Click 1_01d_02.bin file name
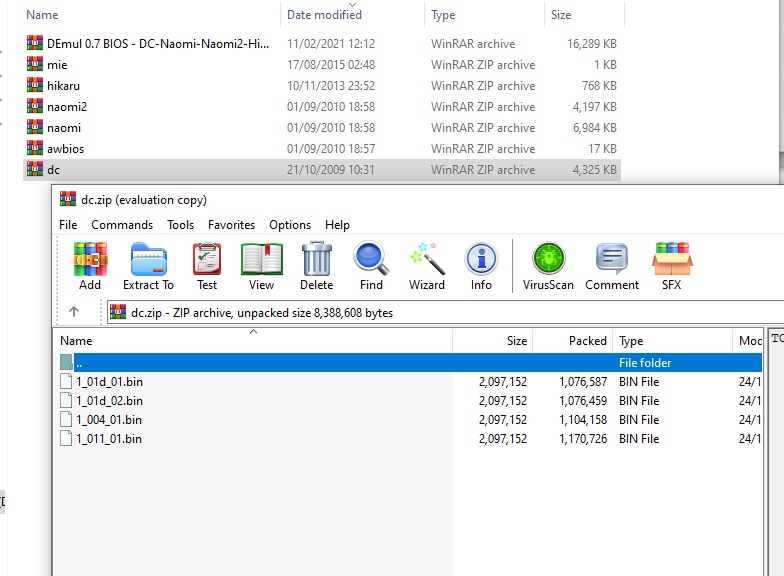Screen dimensions: 784x576 point(110,401)
